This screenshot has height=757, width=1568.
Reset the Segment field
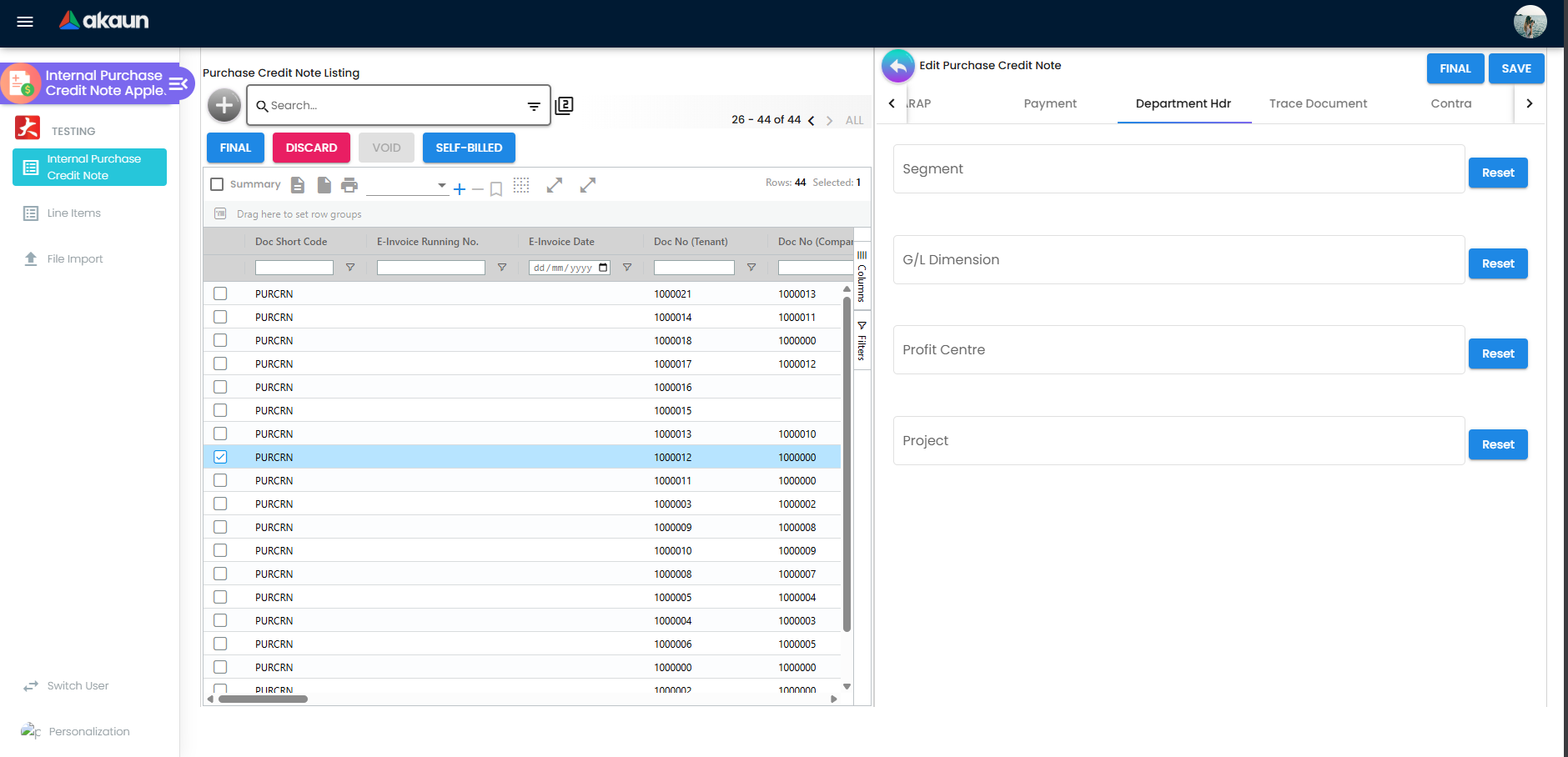(1498, 173)
